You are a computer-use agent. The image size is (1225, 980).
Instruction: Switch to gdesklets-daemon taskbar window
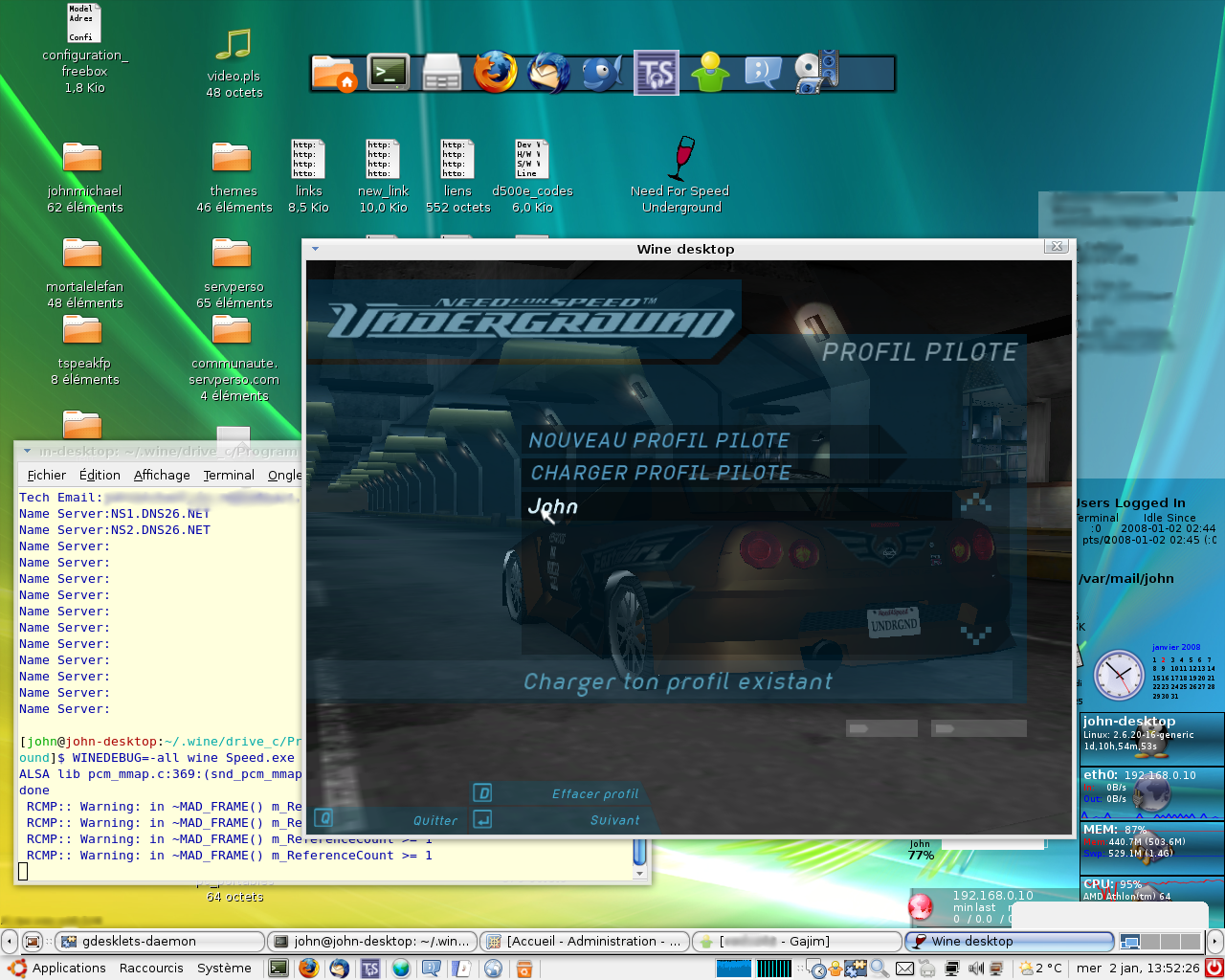[160, 942]
